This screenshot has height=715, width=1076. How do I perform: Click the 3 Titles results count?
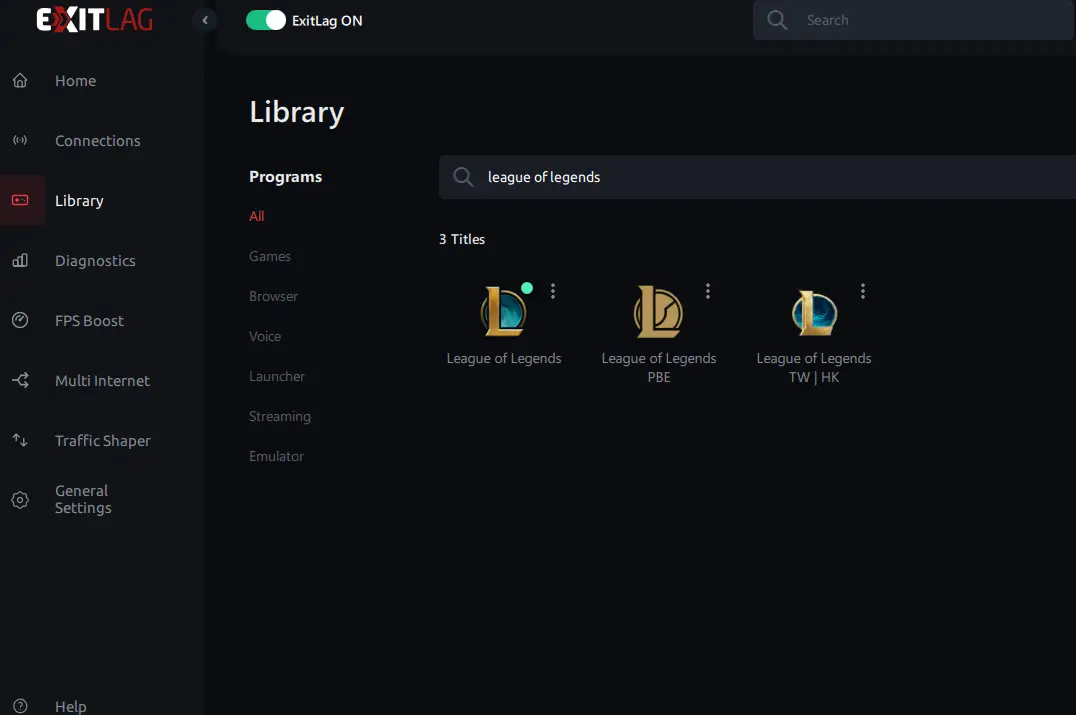coord(462,239)
